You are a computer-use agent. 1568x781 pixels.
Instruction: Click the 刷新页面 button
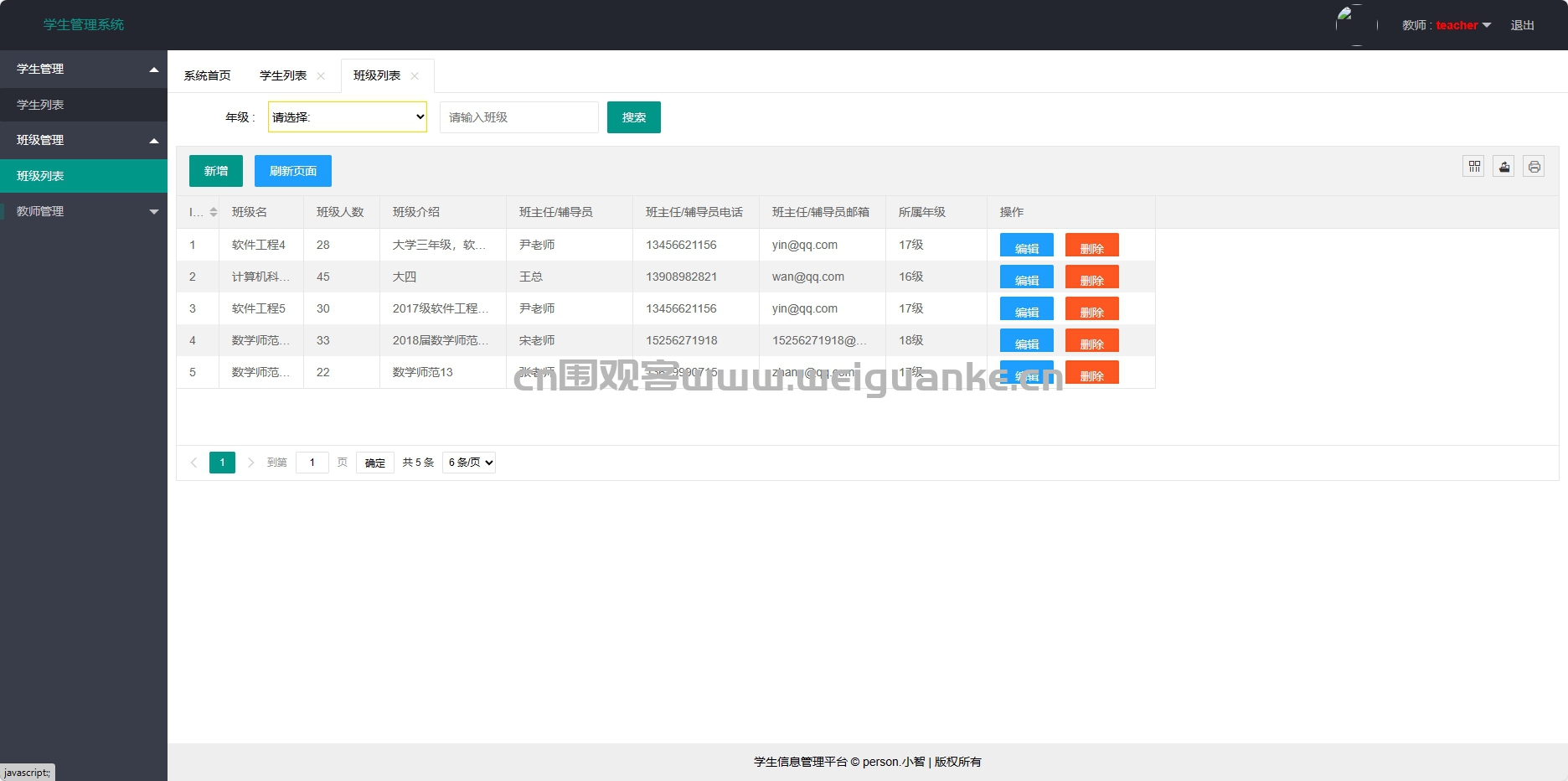[293, 171]
